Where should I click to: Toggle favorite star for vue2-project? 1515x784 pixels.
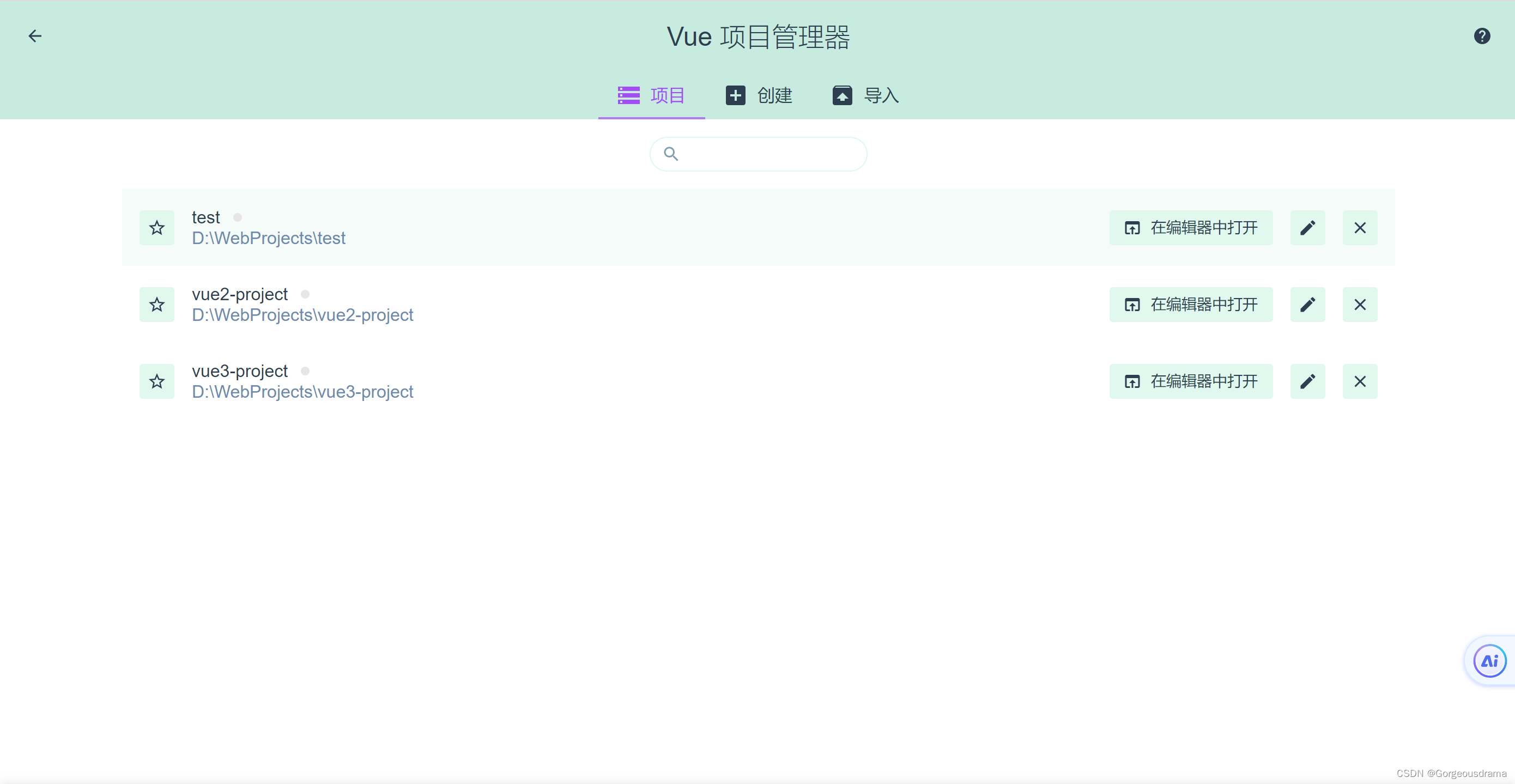[x=156, y=305]
